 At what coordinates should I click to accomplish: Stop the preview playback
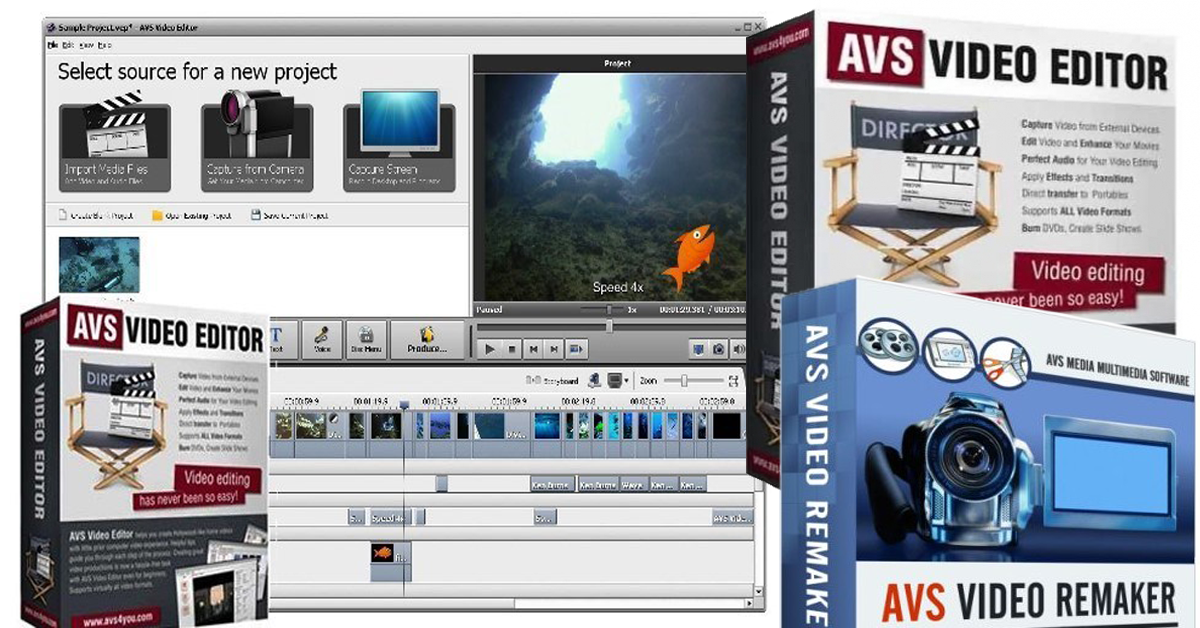pos(512,349)
